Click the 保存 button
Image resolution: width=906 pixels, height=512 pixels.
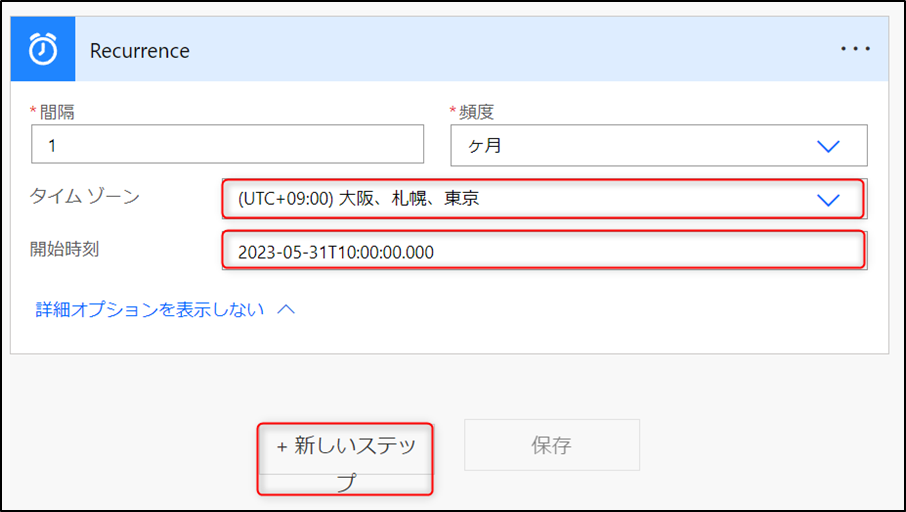pos(552,445)
